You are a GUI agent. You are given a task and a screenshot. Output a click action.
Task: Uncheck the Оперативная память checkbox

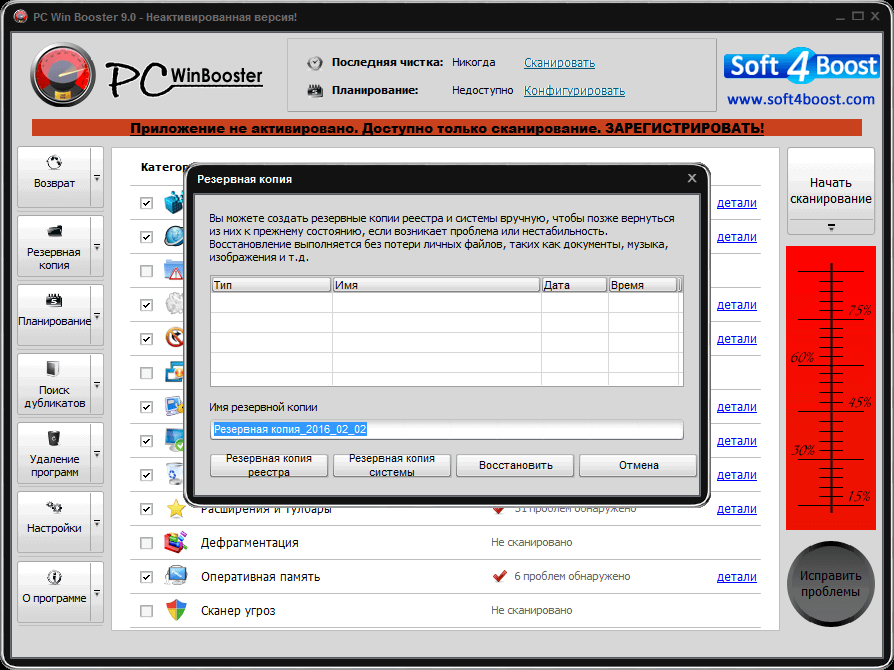[147, 576]
